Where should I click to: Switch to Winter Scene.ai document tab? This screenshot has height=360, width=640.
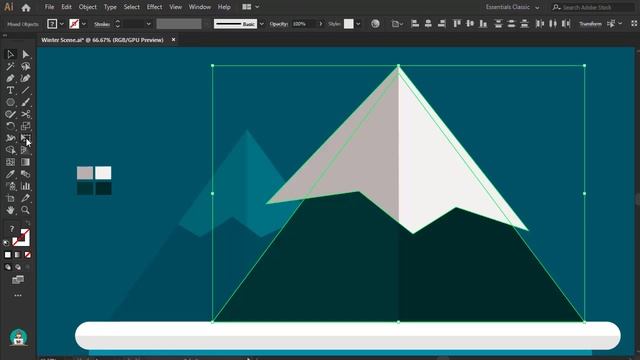pyautogui.click(x=102, y=40)
